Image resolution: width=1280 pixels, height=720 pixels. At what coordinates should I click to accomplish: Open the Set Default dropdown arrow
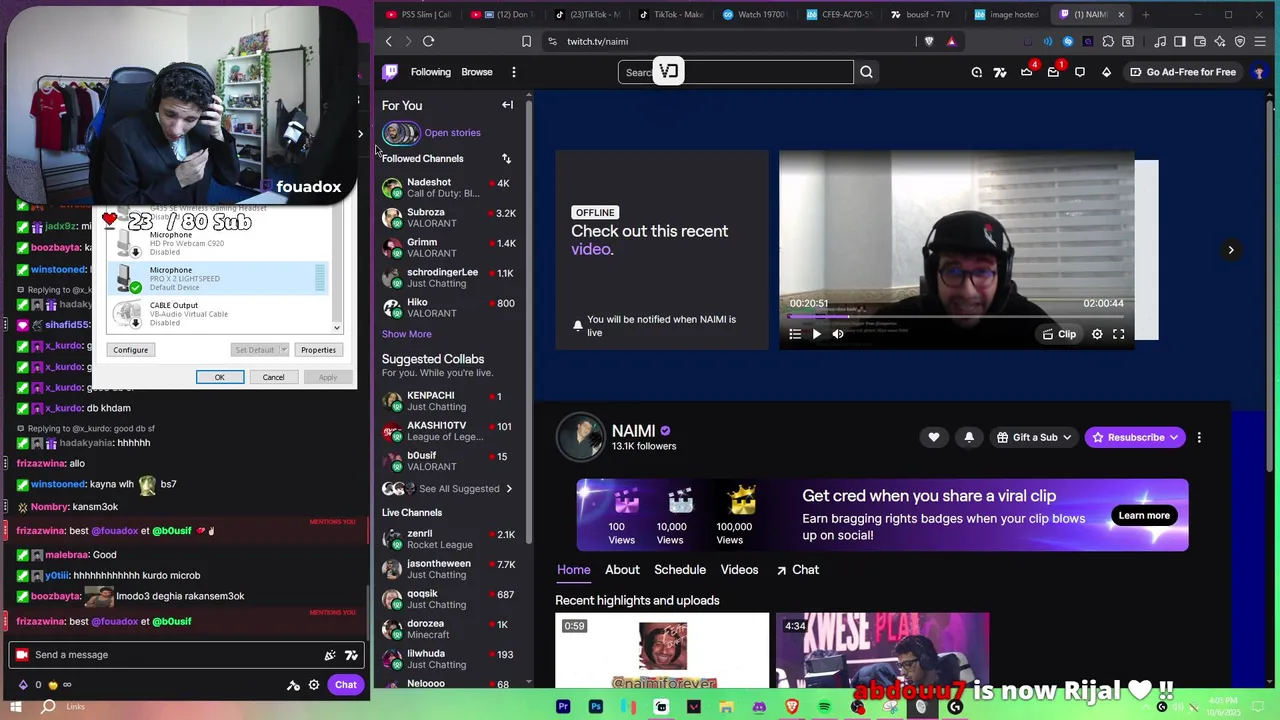click(x=284, y=350)
